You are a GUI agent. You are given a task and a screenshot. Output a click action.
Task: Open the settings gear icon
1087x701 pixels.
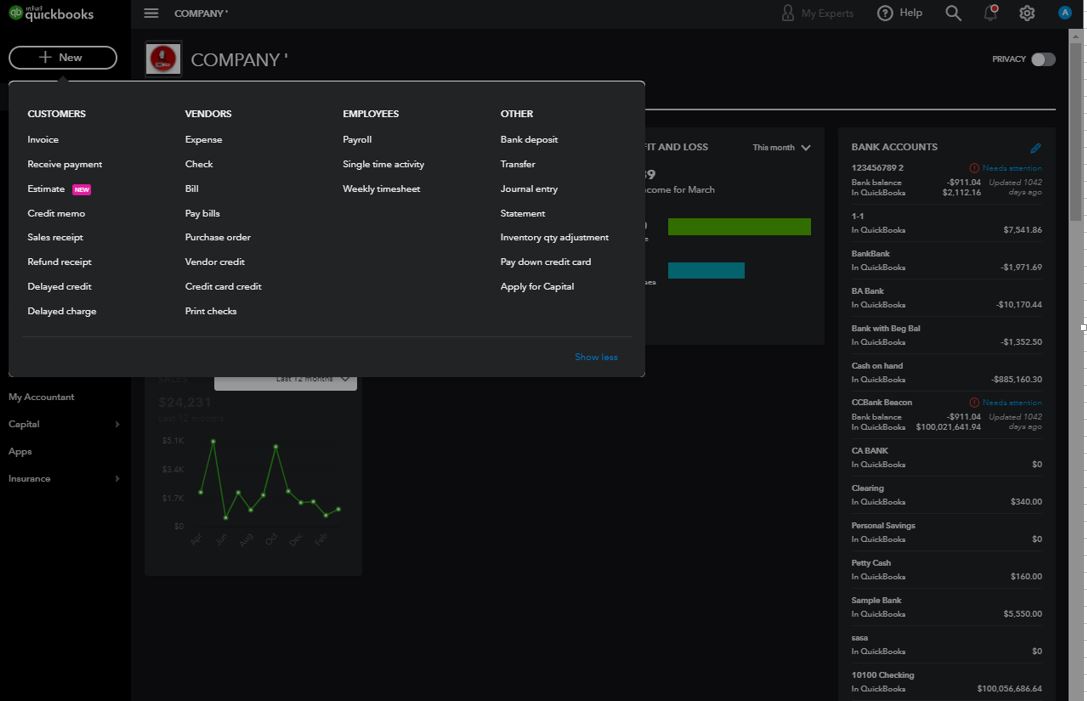1027,13
